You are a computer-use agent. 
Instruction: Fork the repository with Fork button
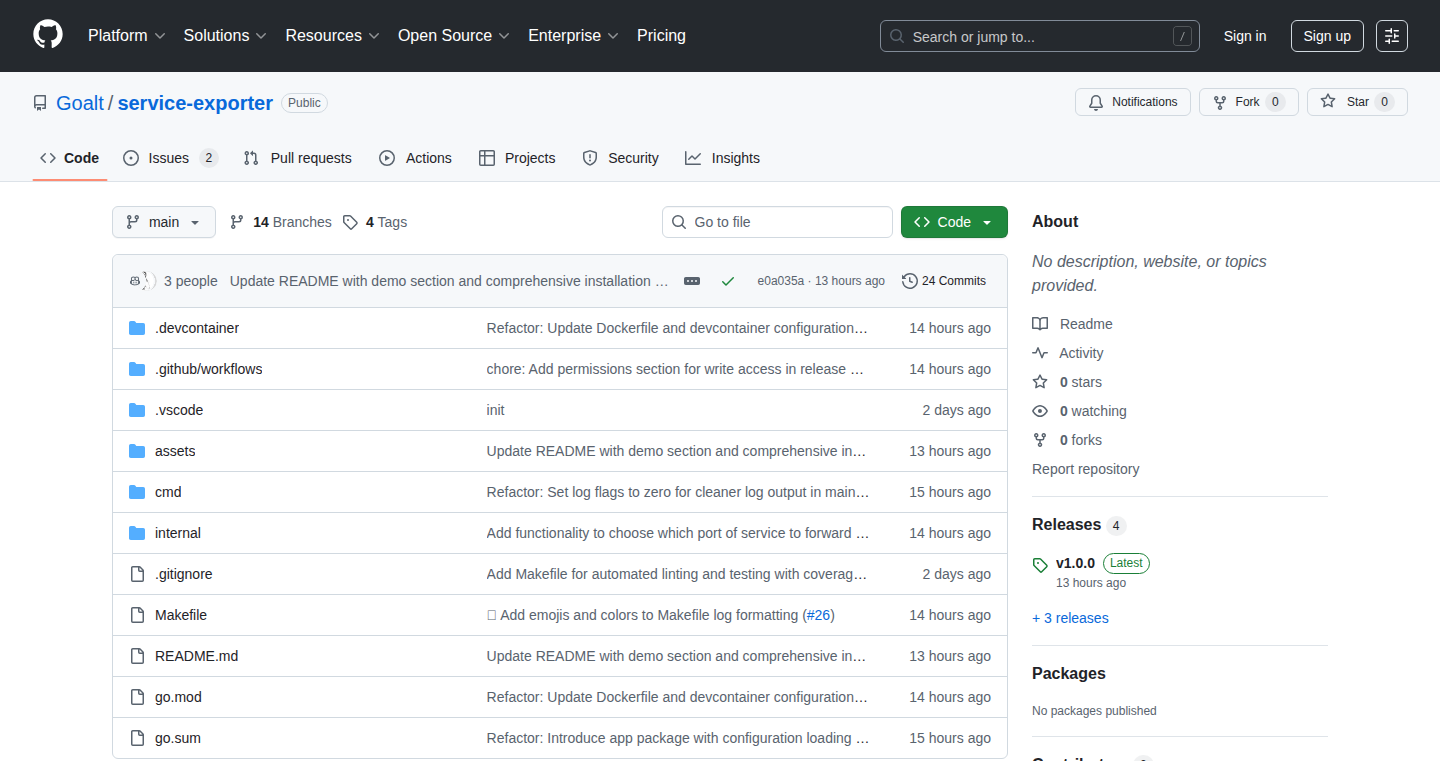pyautogui.click(x=1248, y=102)
